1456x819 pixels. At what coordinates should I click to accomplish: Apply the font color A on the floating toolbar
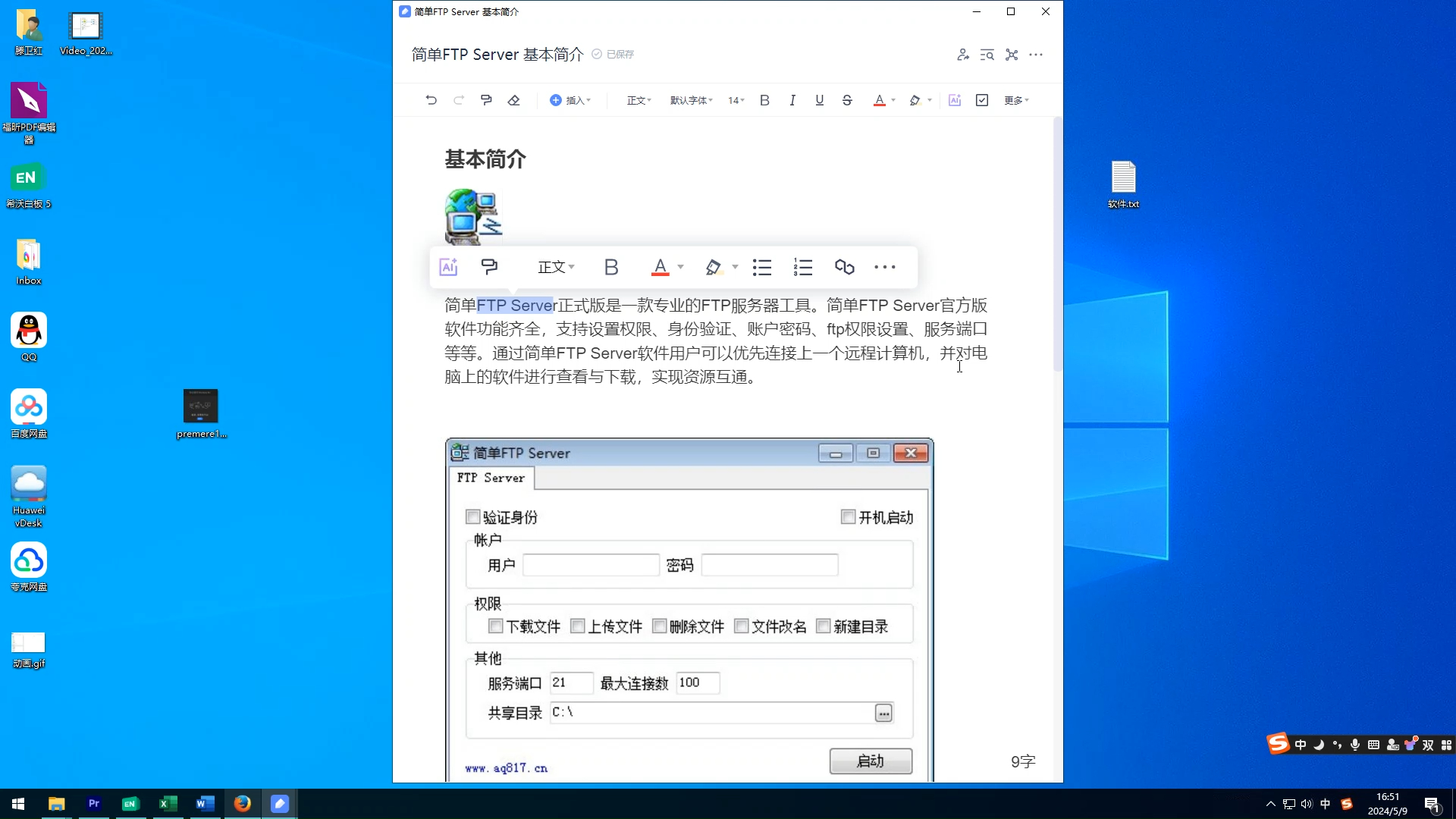[661, 267]
